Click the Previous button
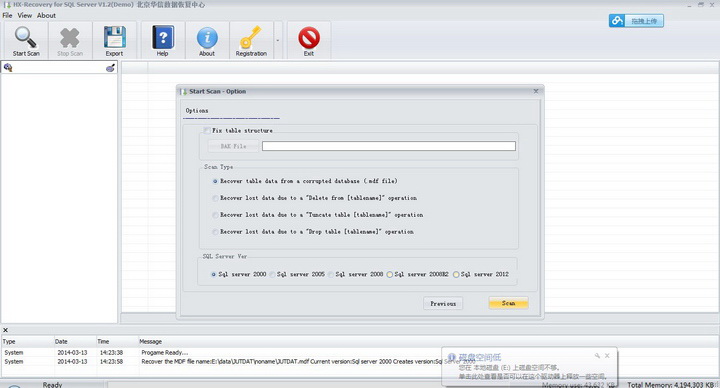720x388 pixels. click(443, 304)
